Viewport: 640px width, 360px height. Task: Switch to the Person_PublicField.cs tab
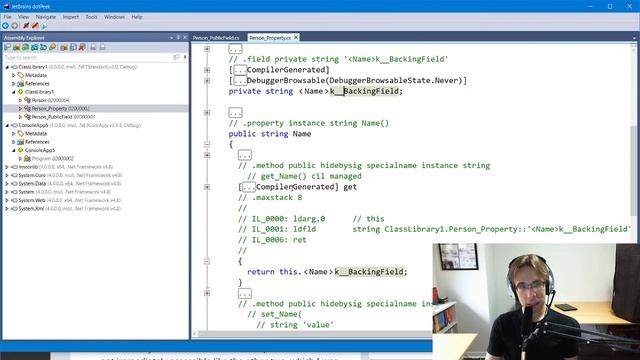coord(216,38)
